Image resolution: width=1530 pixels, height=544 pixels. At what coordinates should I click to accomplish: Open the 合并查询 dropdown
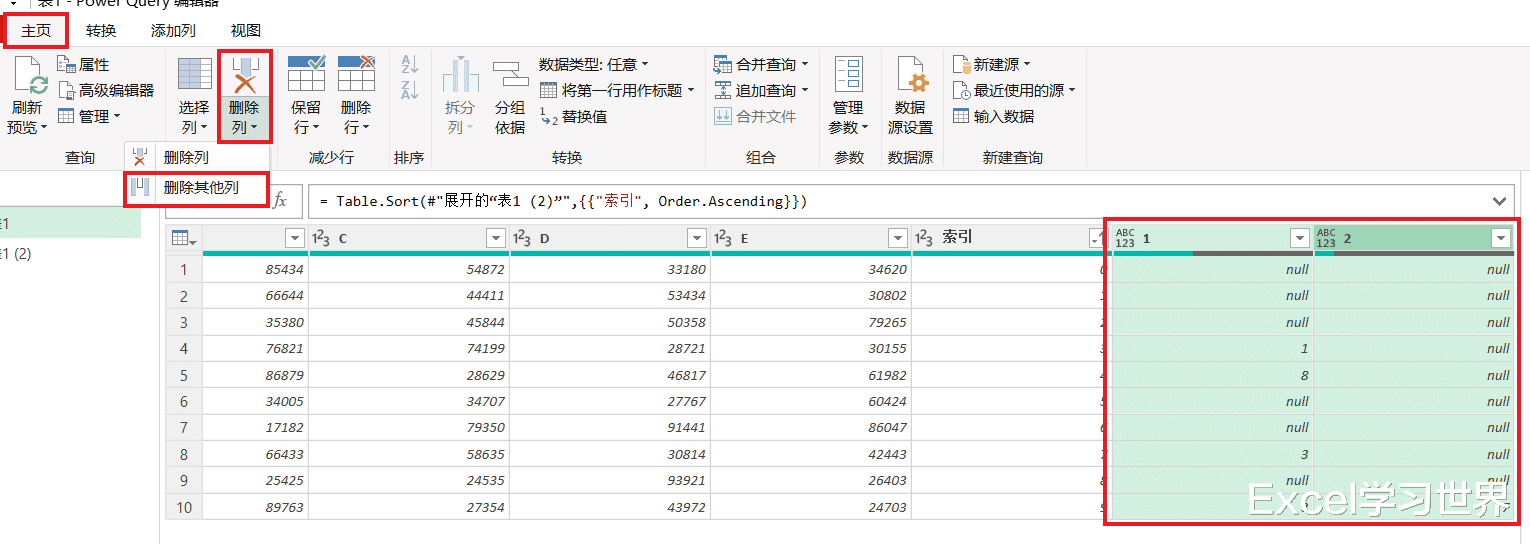760,65
